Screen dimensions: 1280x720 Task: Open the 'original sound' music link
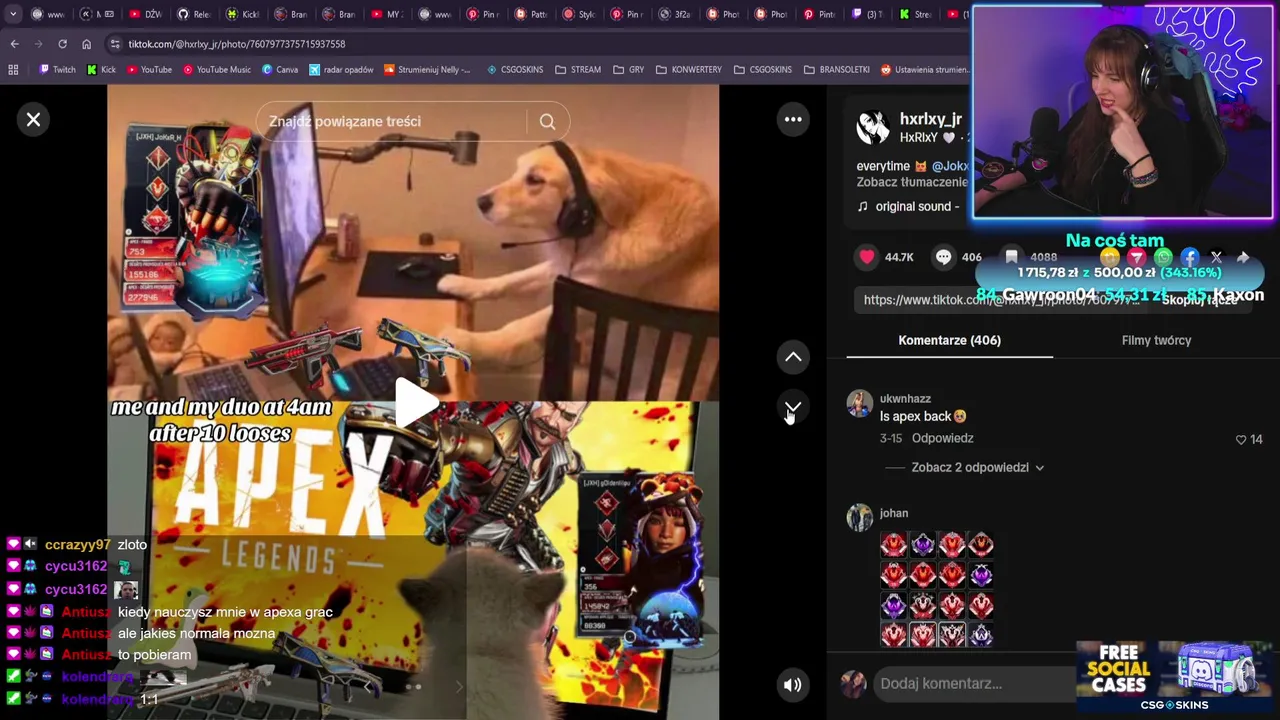point(907,207)
